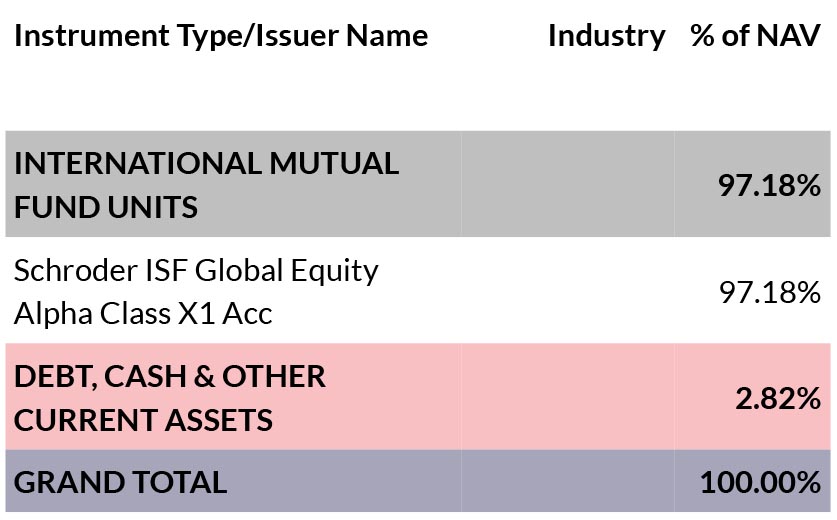Click the 100.00% grand total value
Screen dimensions: 837x520
[760, 482]
